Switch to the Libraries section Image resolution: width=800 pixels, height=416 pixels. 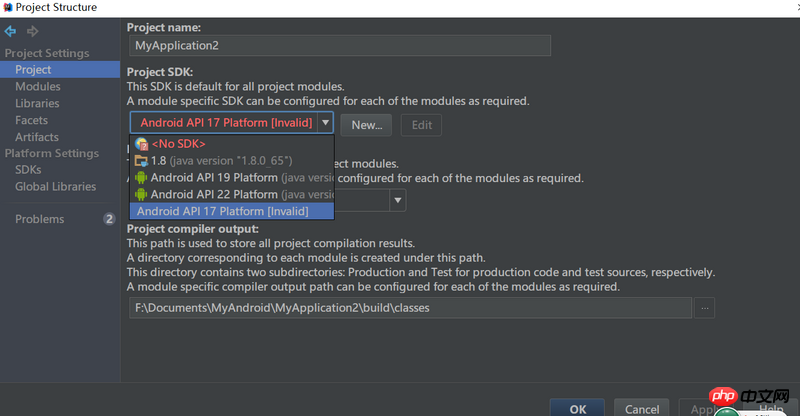(x=37, y=103)
